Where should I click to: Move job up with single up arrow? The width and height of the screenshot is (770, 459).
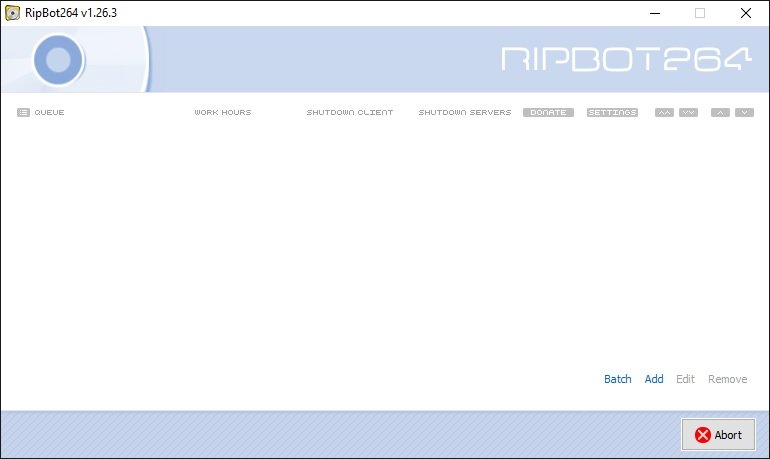click(x=720, y=113)
